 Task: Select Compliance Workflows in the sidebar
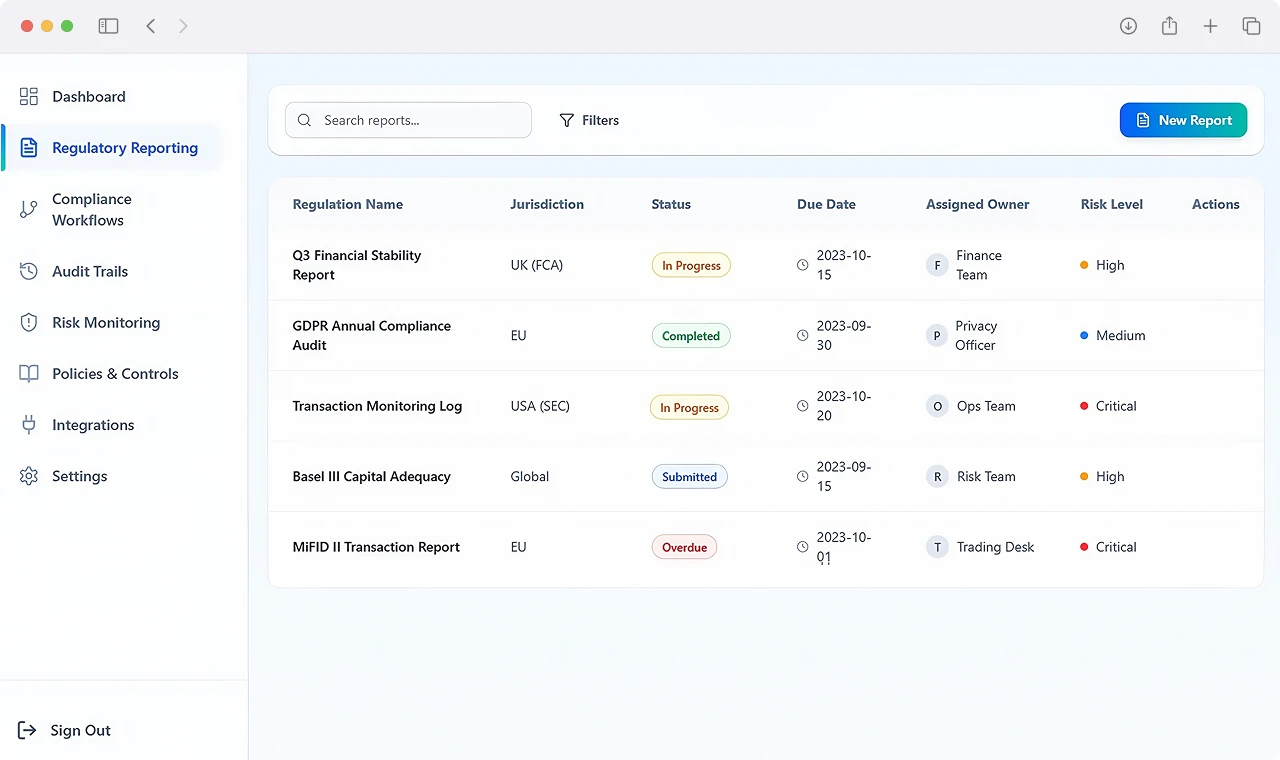pyautogui.click(x=91, y=210)
